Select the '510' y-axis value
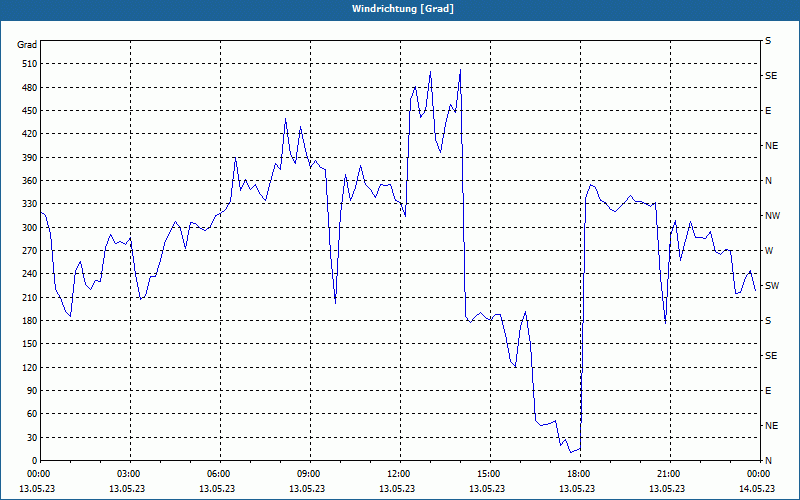Screen dimensions: 800x500 pyautogui.click(x=30, y=64)
